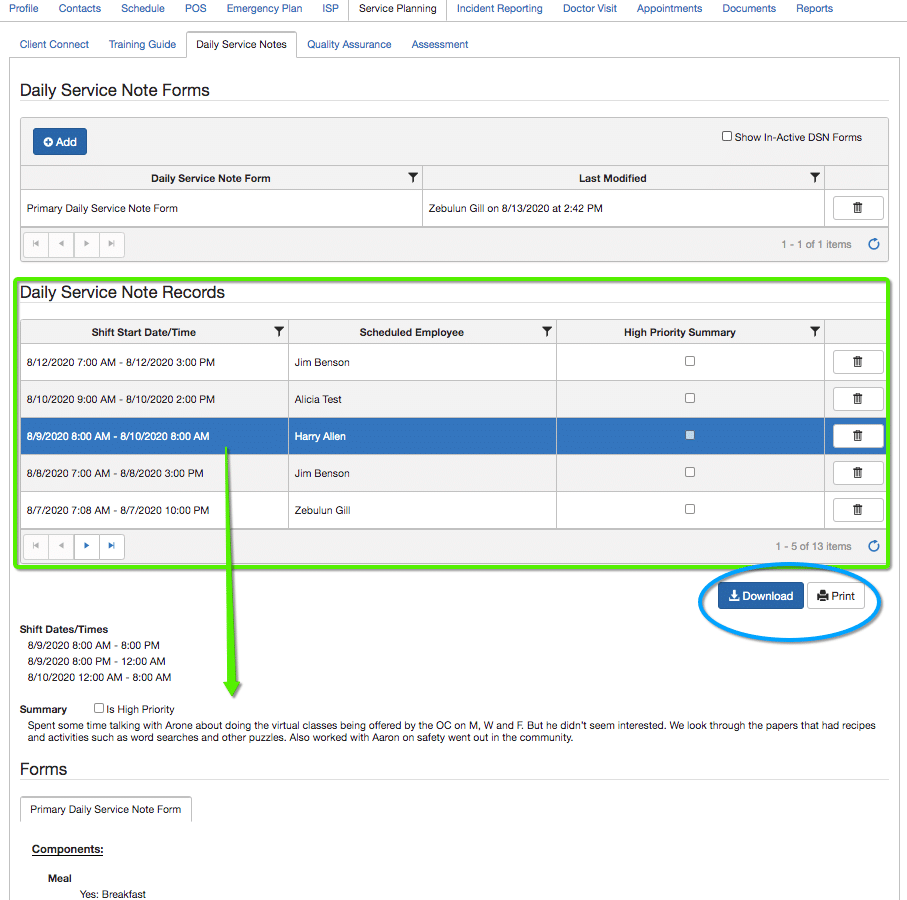Screen dimensions: 907x900
Task: Delete Jim Benson's 8/12/2020 record
Action: click(x=857, y=362)
